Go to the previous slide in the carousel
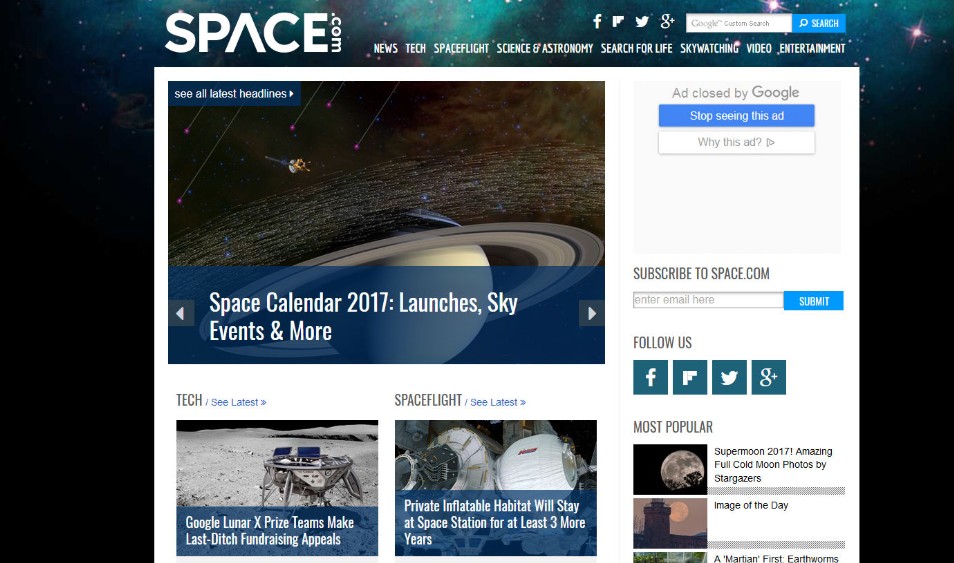The width and height of the screenshot is (954, 563). [181, 313]
